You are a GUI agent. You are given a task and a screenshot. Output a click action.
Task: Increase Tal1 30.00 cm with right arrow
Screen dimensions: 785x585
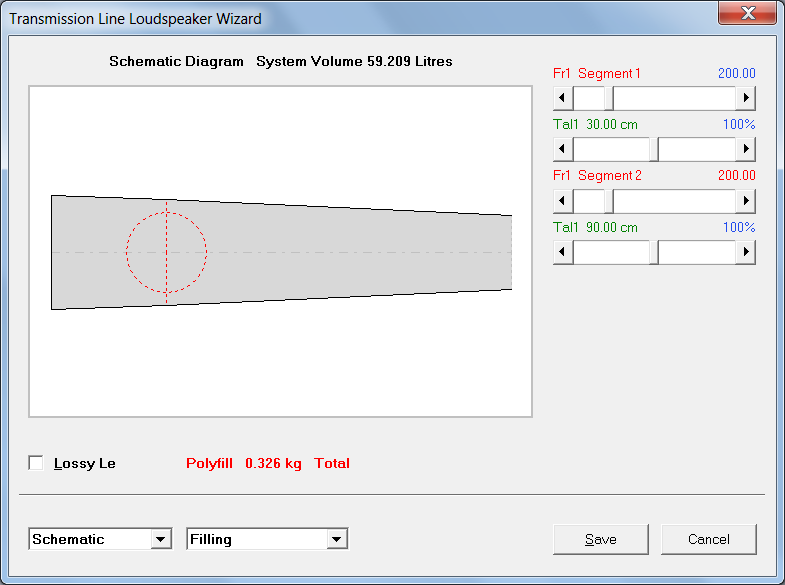tap(745, 149)
